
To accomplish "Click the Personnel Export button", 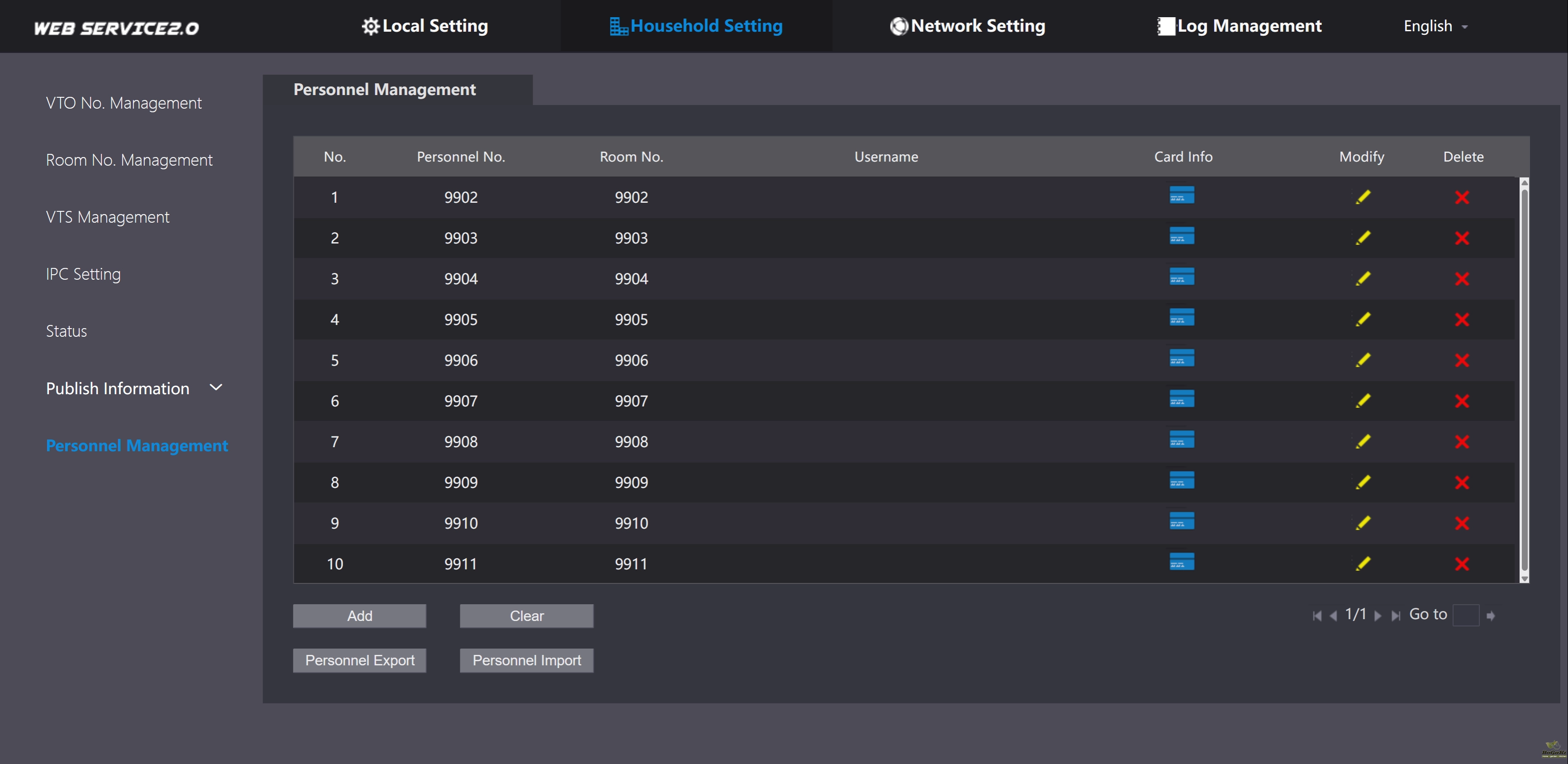I will 359,660.
